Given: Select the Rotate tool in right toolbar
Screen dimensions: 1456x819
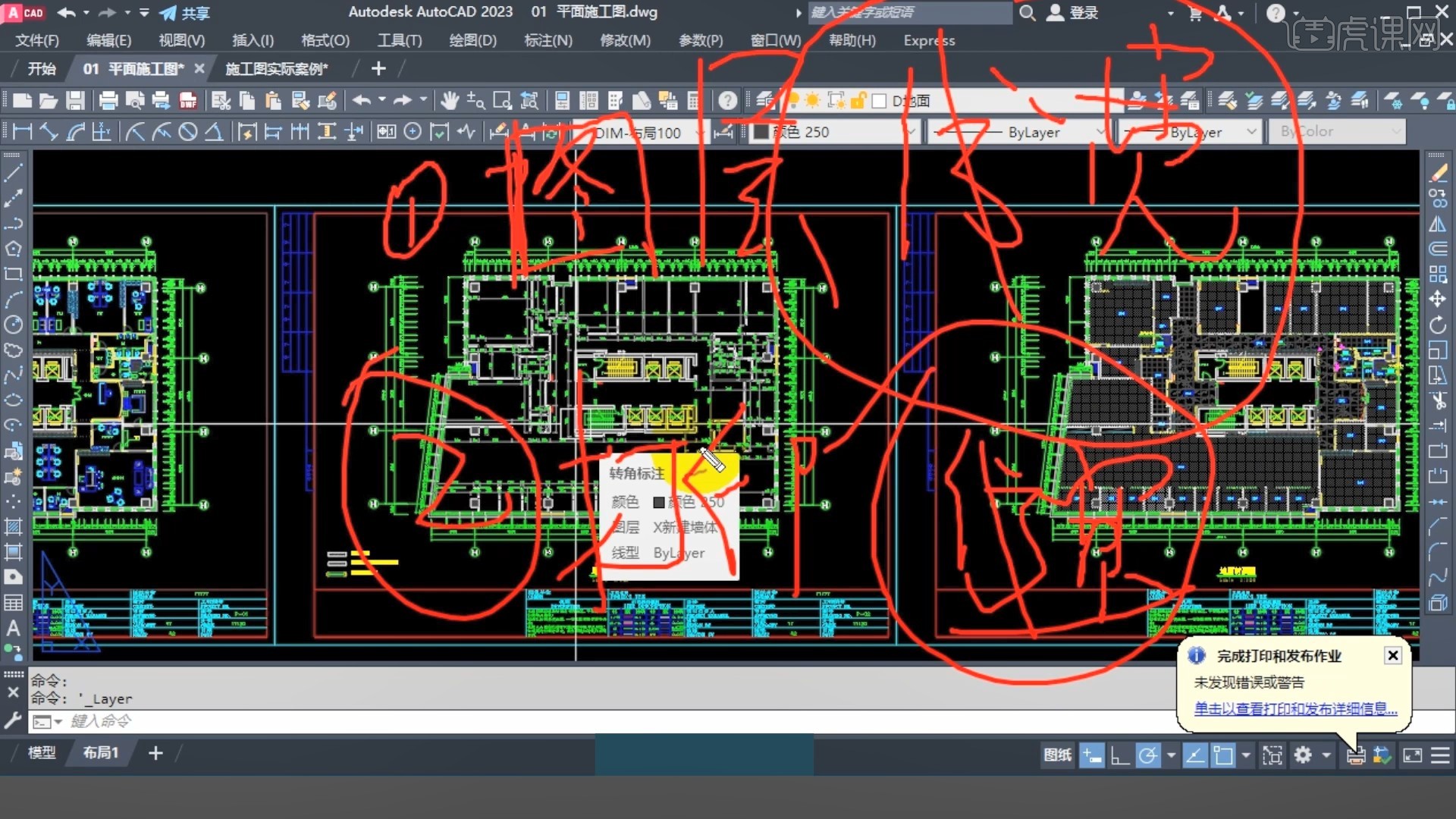Looking at the screenshot, I should point(1438,325).
